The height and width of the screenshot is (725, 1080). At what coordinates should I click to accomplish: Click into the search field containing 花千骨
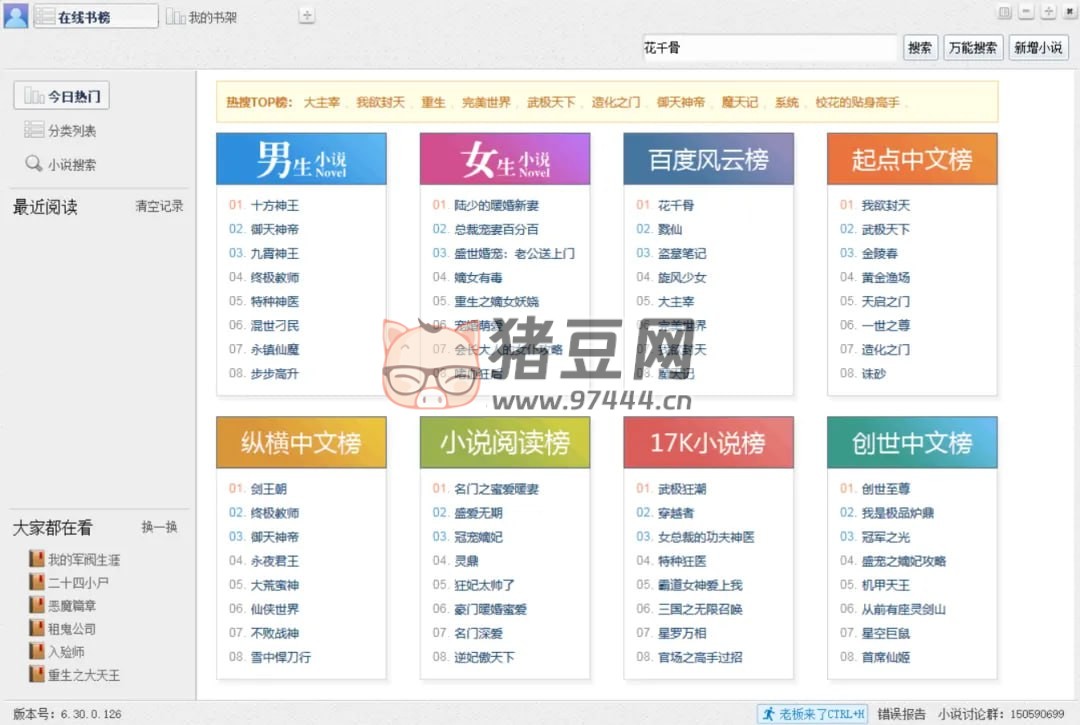point(768,47)
